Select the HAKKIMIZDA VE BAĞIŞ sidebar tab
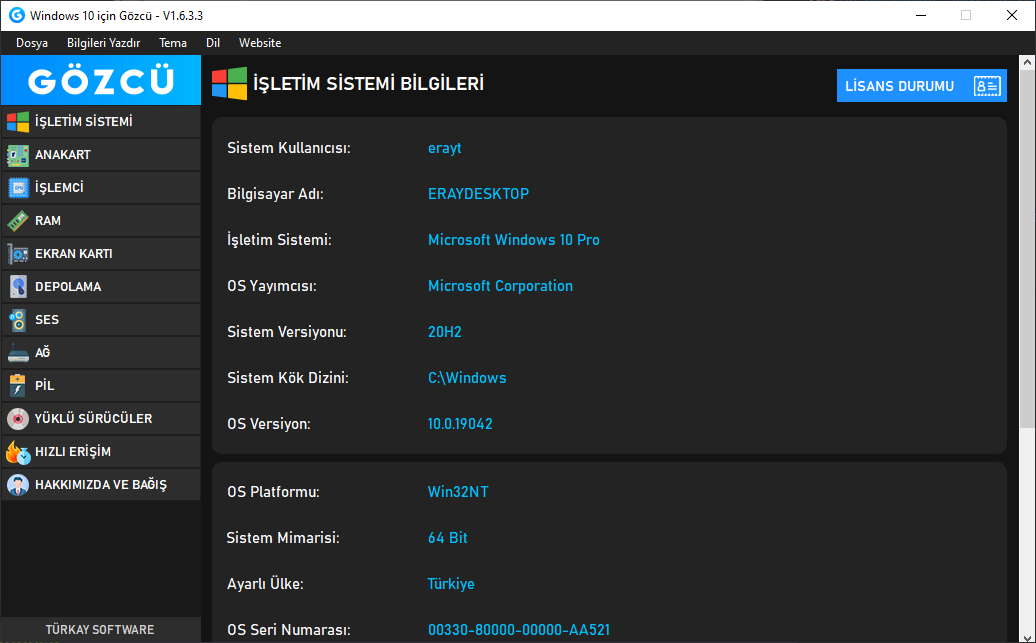The width and height of the screenshot is (1036, 643). coord(101,485)
